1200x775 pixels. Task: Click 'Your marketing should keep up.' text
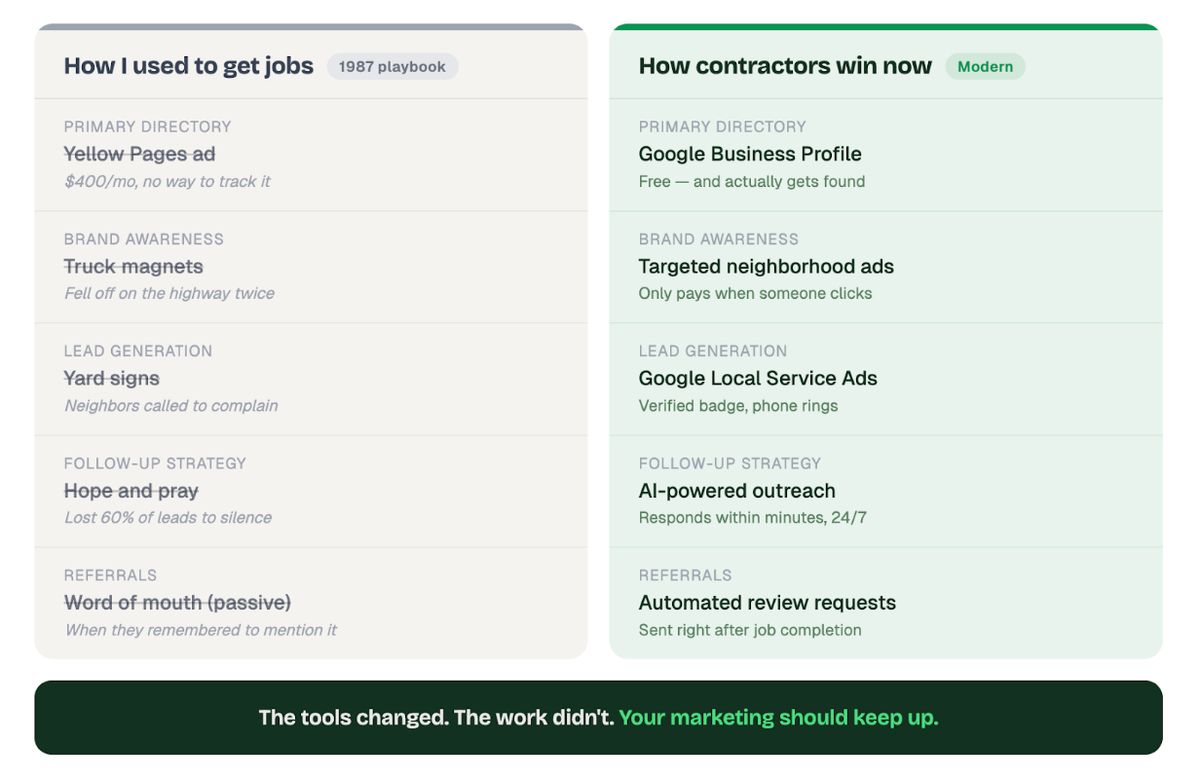coord(778,718)
